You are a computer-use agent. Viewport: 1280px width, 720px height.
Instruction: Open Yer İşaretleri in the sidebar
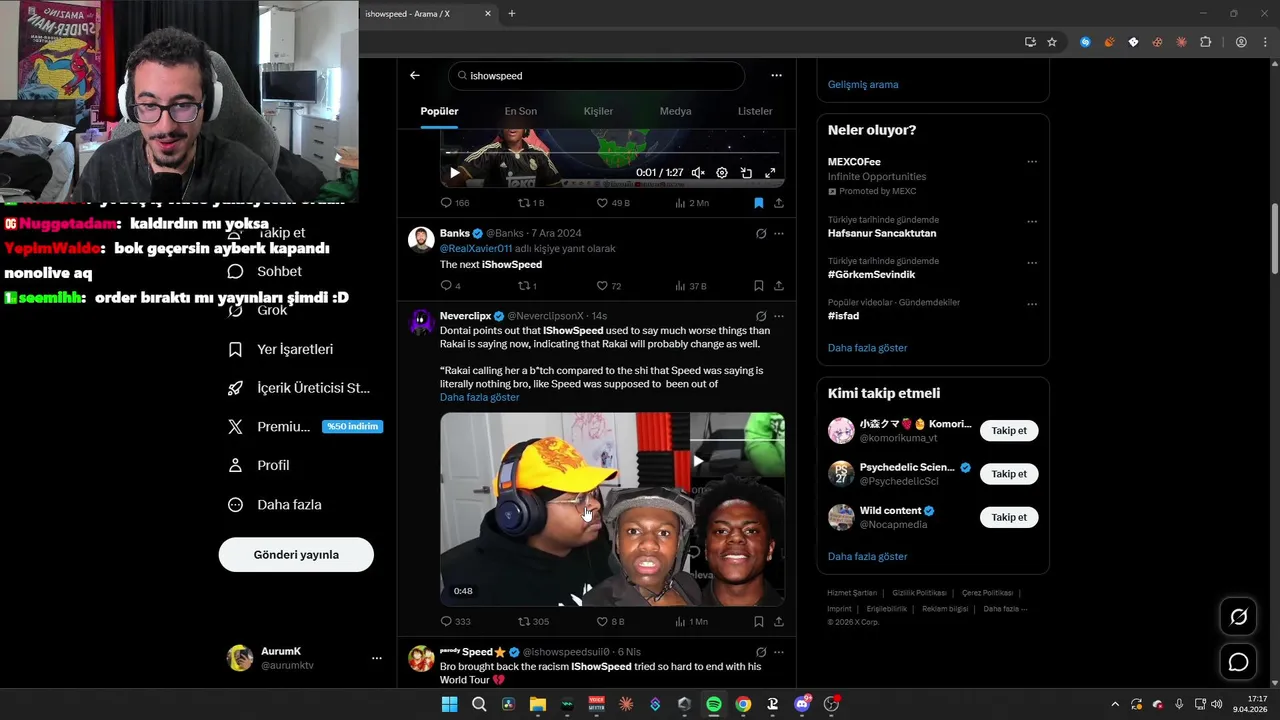(282, 349)
